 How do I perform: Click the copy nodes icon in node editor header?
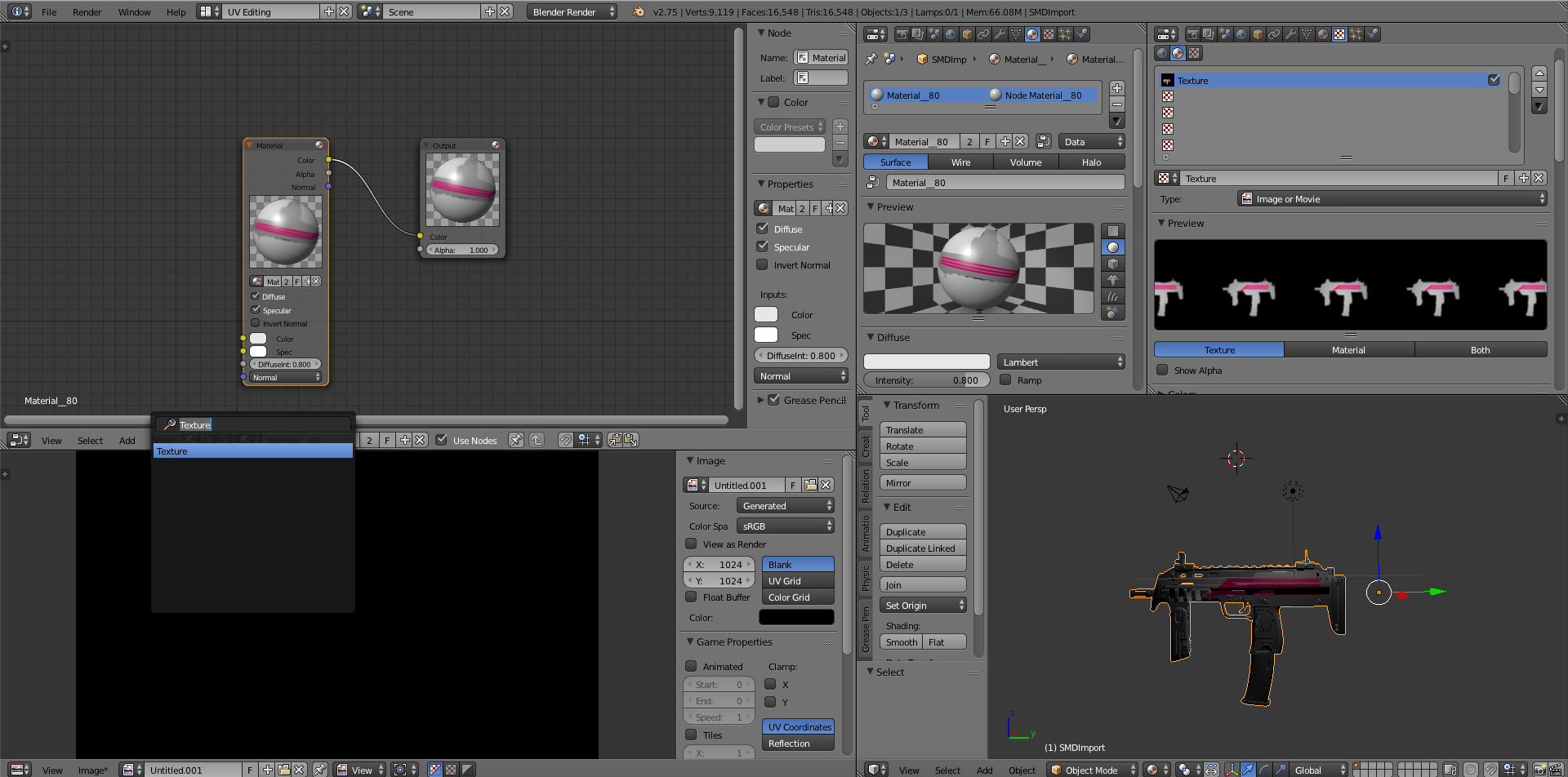[x=615, y=440]
